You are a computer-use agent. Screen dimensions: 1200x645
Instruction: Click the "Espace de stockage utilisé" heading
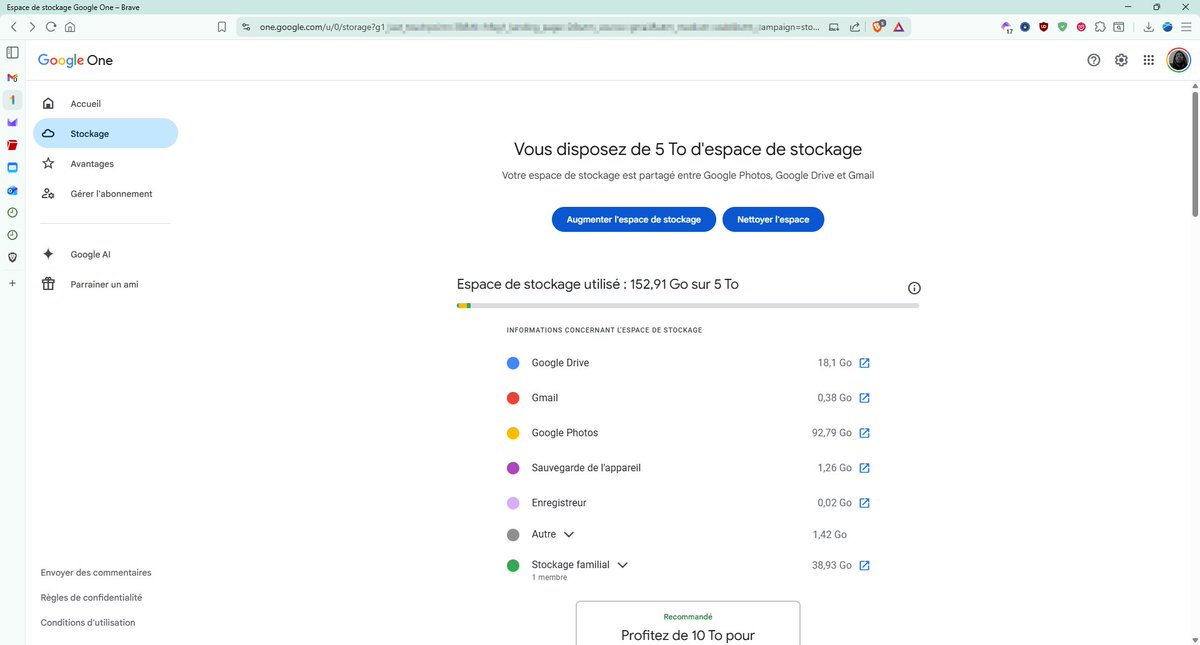(598, 284)
